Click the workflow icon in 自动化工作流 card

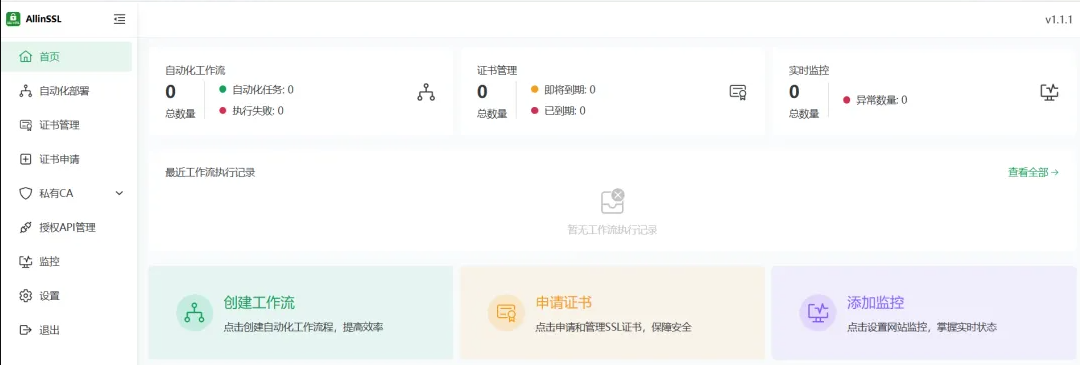click(426, 92)
